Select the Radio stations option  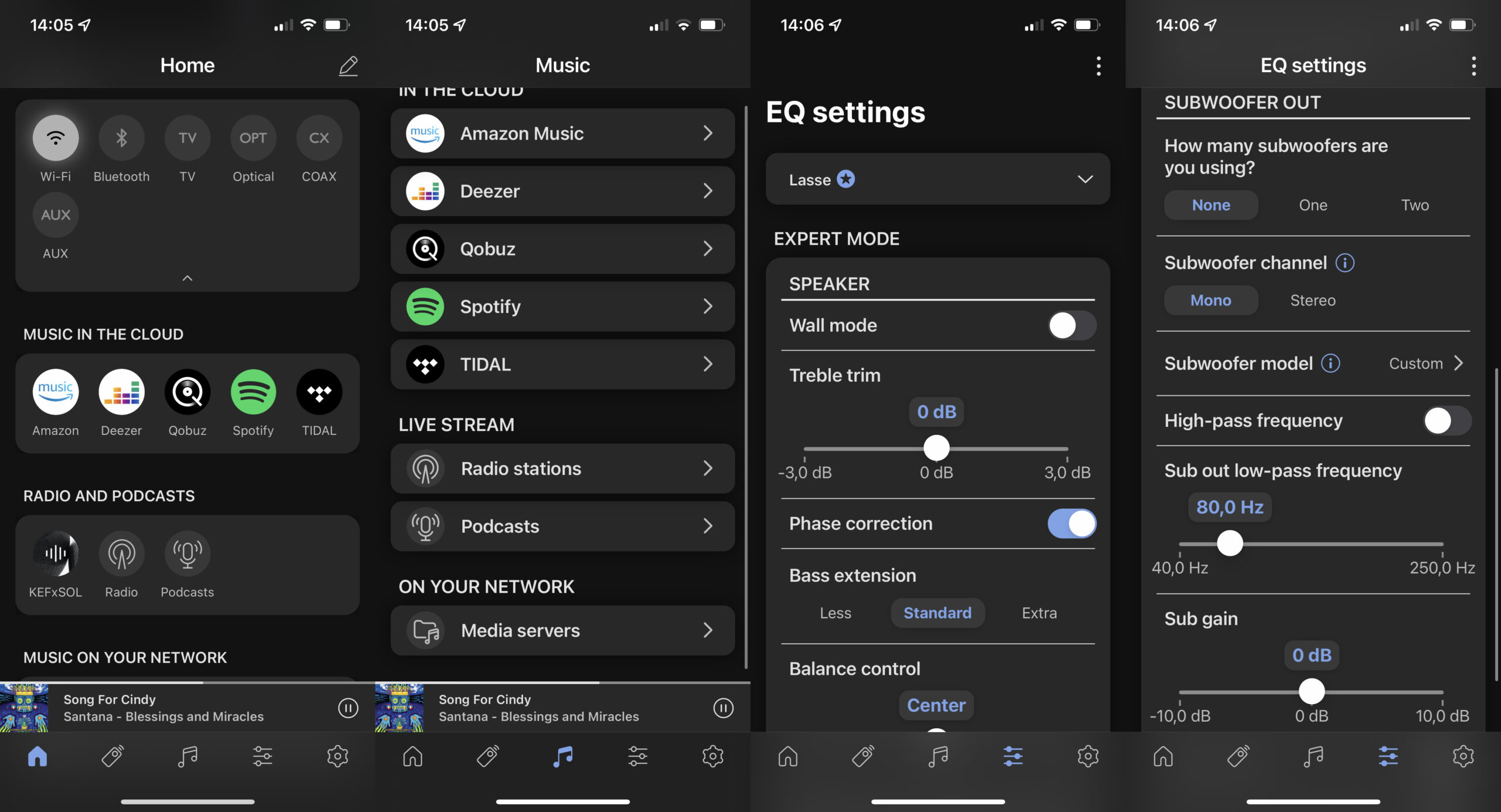562,468
